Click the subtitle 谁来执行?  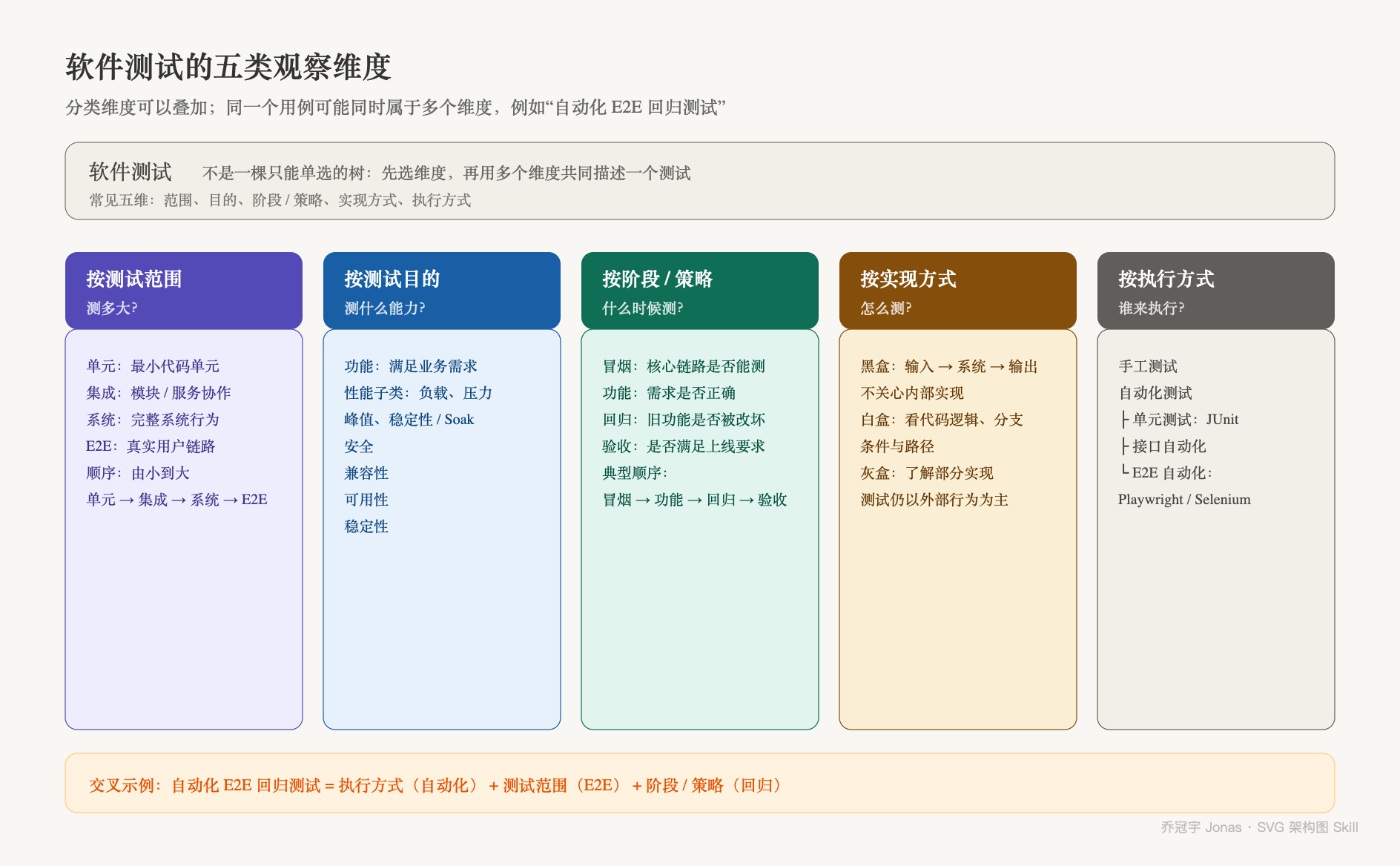click(x=1152, y=308)
